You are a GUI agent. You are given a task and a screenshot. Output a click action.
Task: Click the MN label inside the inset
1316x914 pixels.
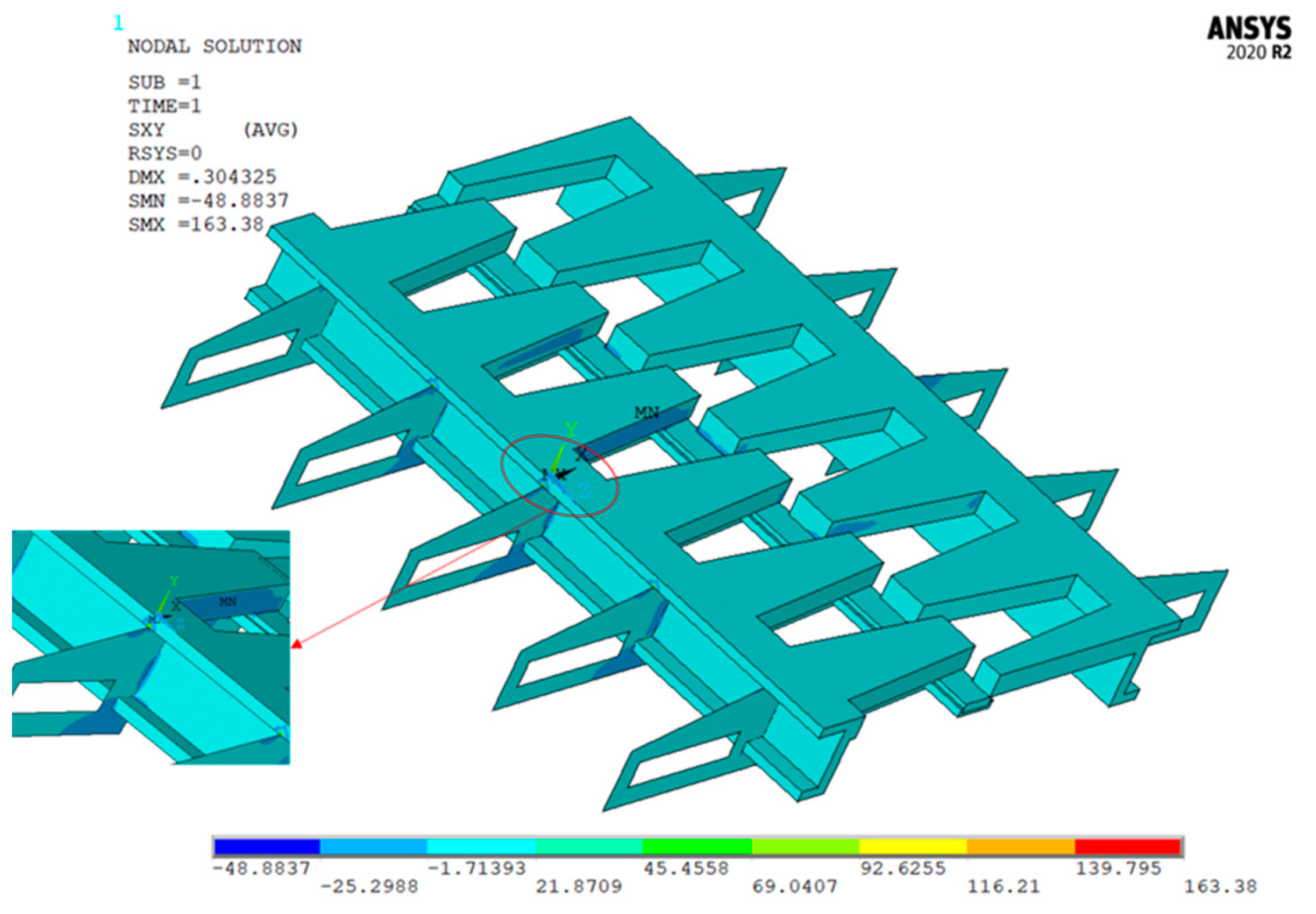pos(227,602)
